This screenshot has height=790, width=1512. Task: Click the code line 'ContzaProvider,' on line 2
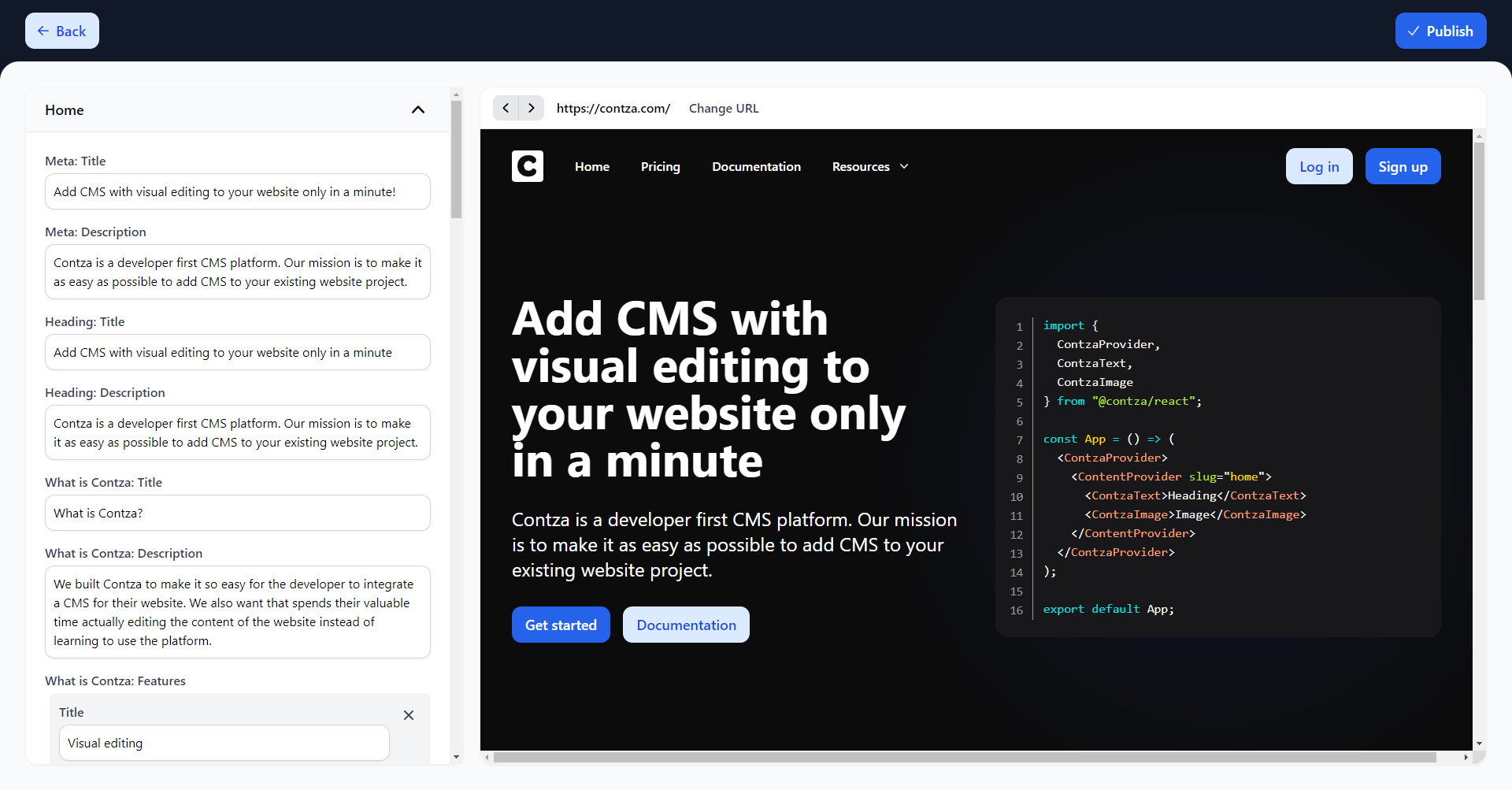[x=1108, y=344]
